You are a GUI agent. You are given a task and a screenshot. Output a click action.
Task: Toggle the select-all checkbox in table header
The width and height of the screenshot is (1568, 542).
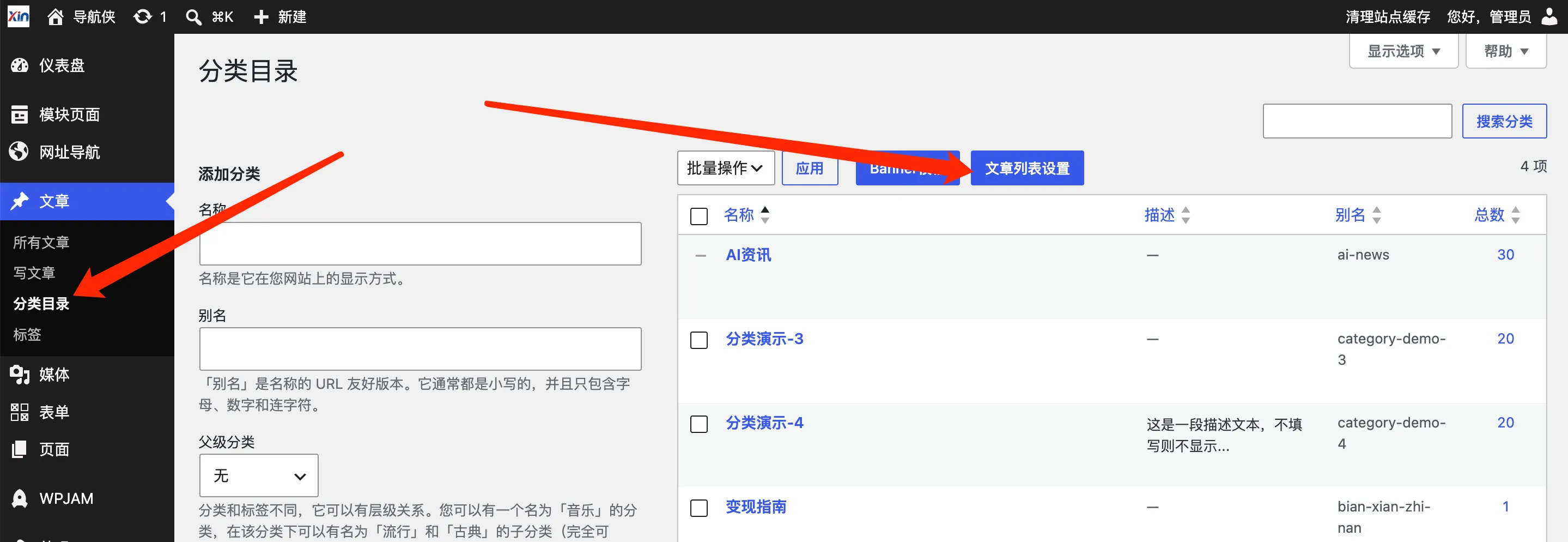click(699, 216)
